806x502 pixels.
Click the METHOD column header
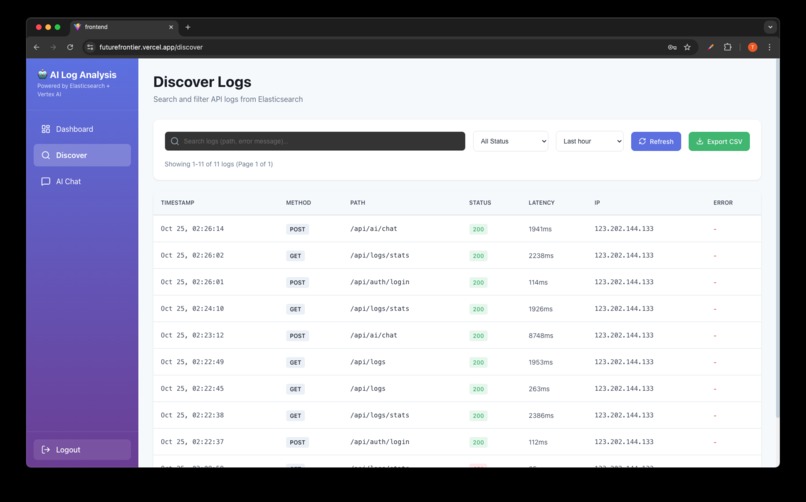click(298, 203)
